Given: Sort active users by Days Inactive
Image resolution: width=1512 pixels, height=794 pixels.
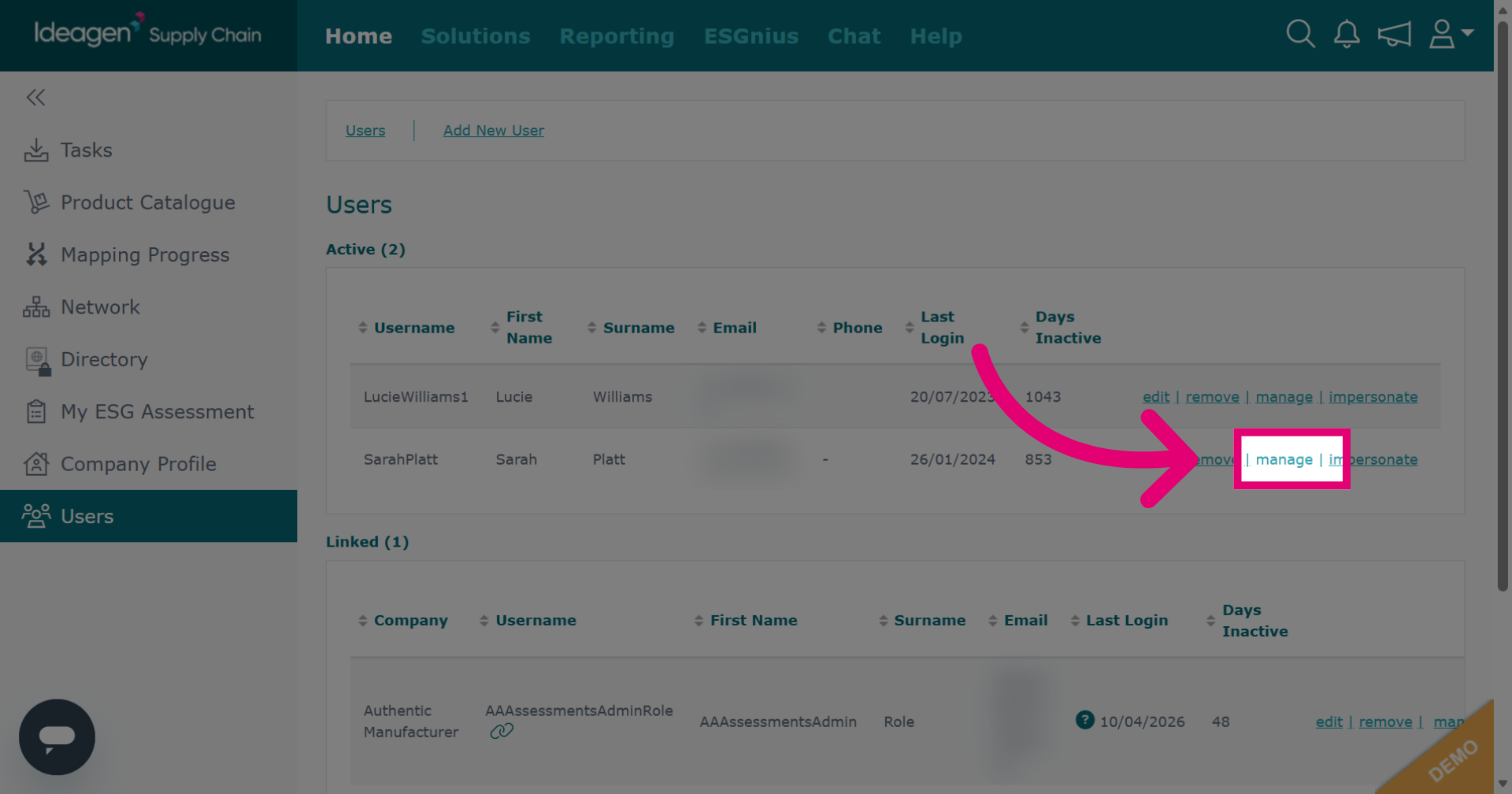Looking at the screenshot, I should [x=1060, y=327].
